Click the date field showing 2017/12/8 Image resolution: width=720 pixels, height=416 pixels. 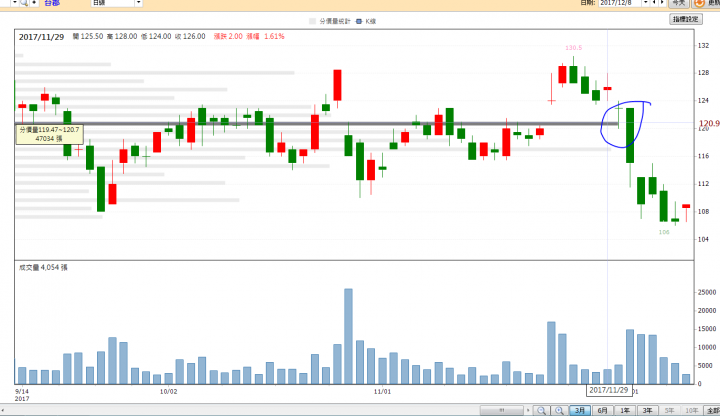619,3
